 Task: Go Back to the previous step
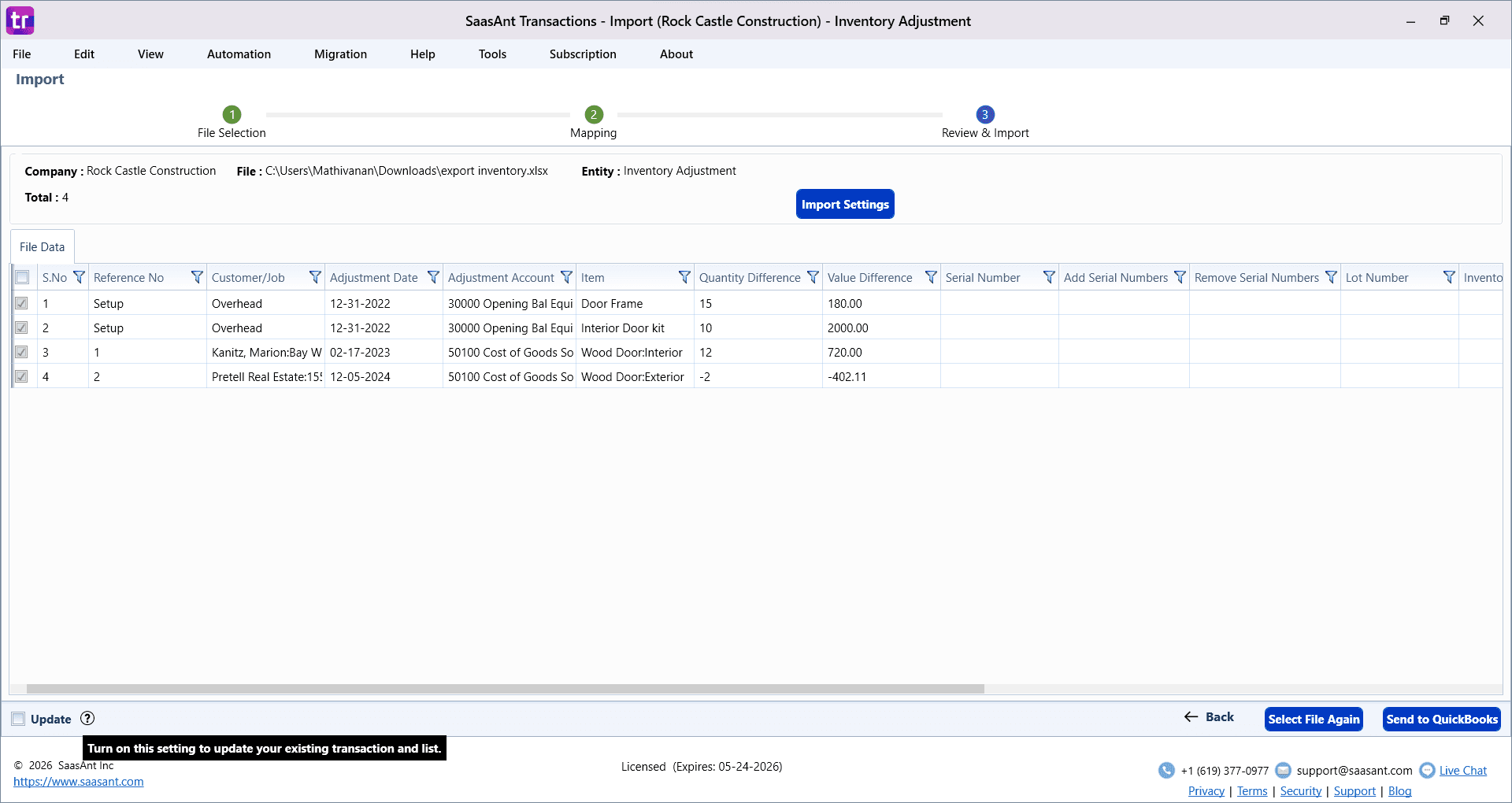1209,717
